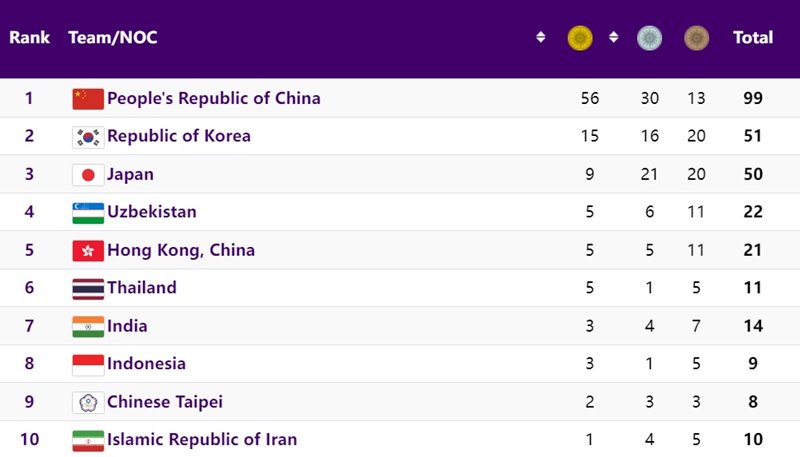Click the gold medal column icon
Viewport: 800px width, 457px height.
pos(580,38)
